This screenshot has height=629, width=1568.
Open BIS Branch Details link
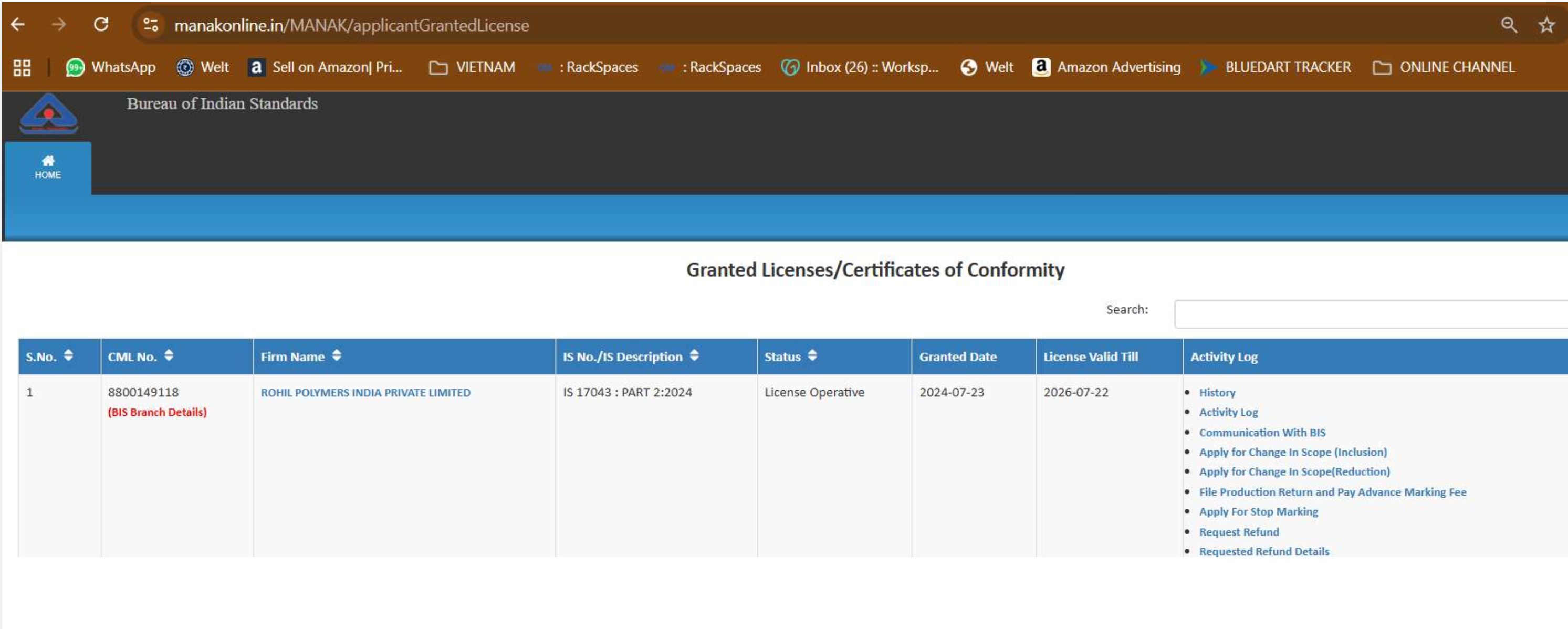coord(157,413)
